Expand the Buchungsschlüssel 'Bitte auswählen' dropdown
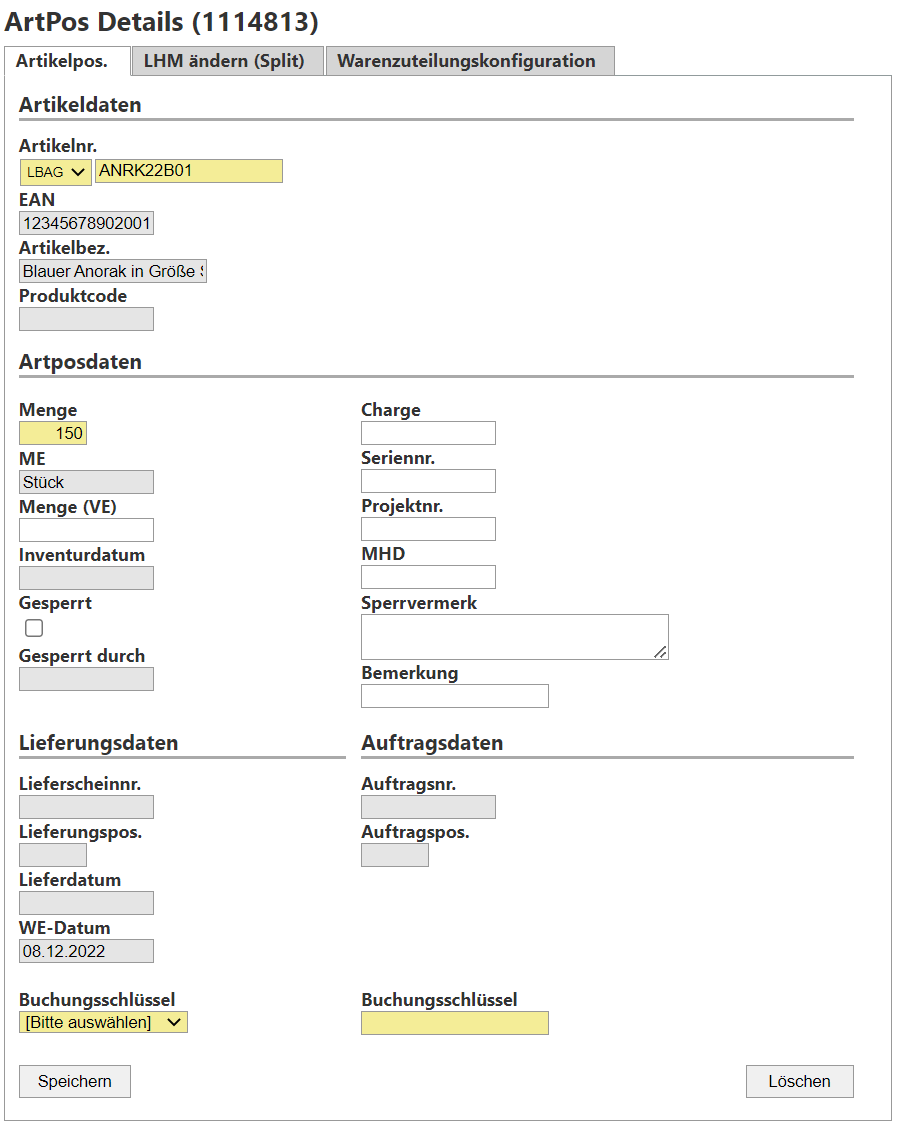Image resolution: width=898 pixels, height=1126 pixels. click(x=103, y=1022)
